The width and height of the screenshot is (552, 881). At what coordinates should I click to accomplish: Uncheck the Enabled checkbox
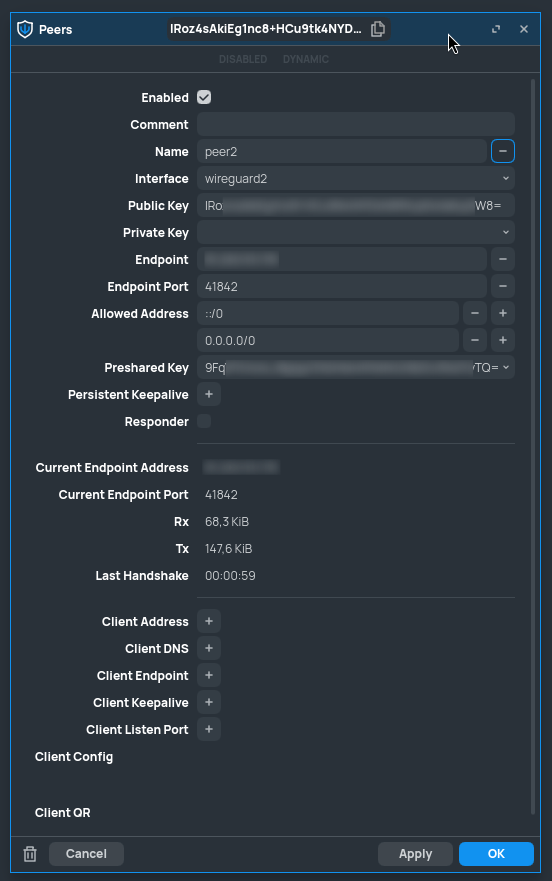(204, 97)
